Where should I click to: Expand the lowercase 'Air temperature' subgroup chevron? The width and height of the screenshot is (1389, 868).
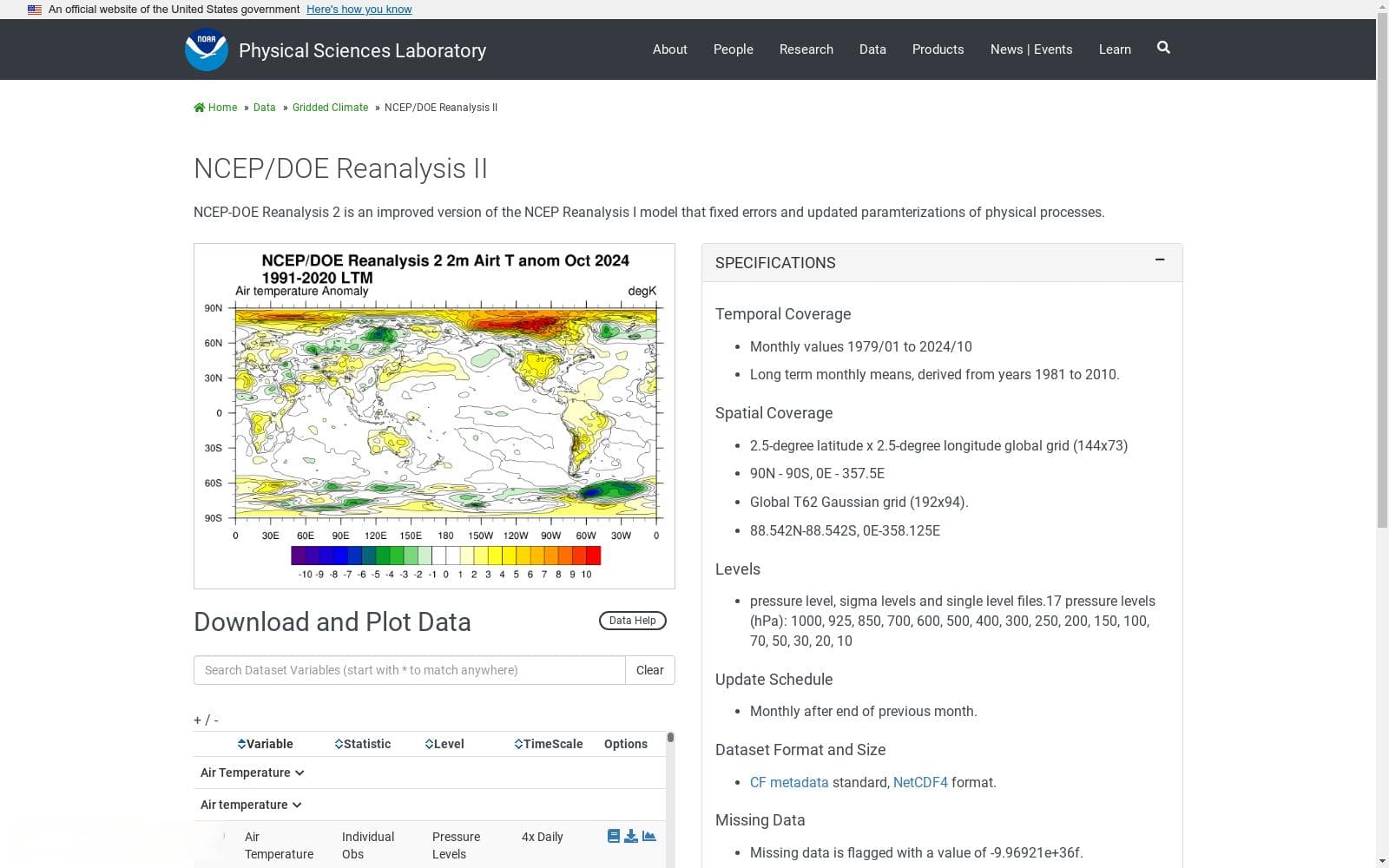pos(297,805)
